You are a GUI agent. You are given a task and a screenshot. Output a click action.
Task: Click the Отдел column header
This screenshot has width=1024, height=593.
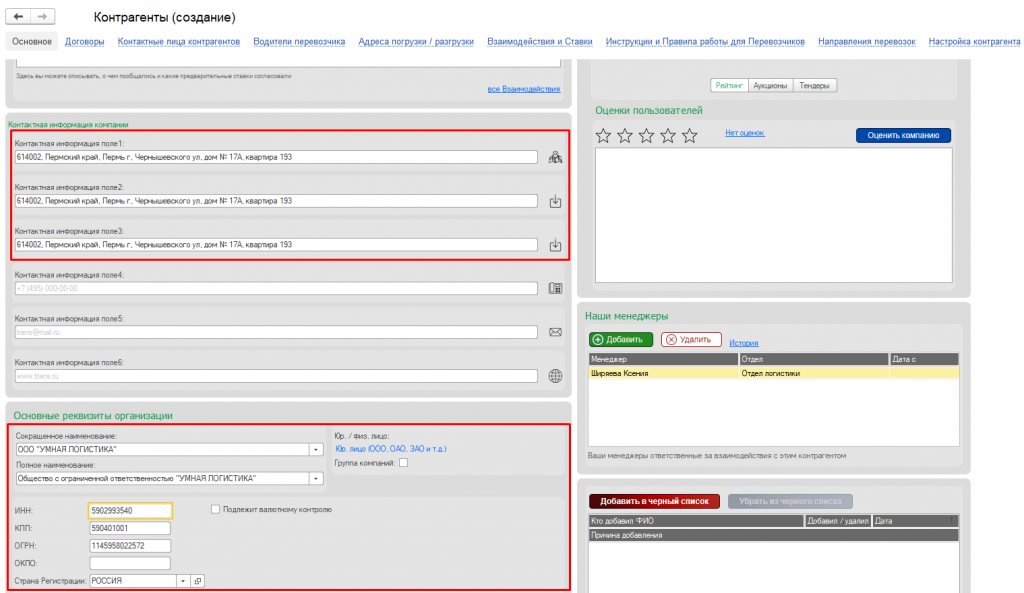[x=814, y=359]
